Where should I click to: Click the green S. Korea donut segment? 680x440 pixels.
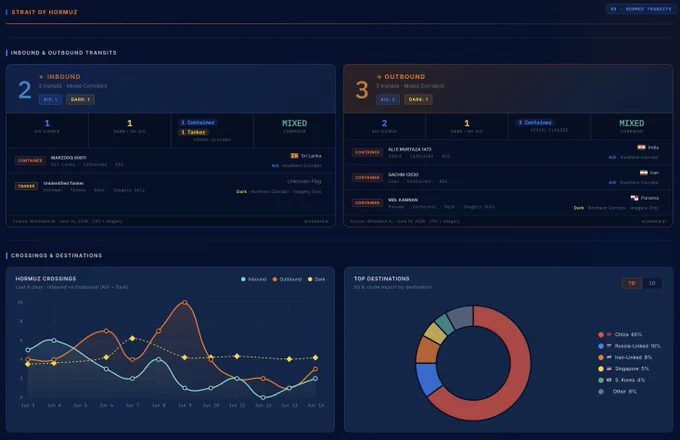coord(445,323)
